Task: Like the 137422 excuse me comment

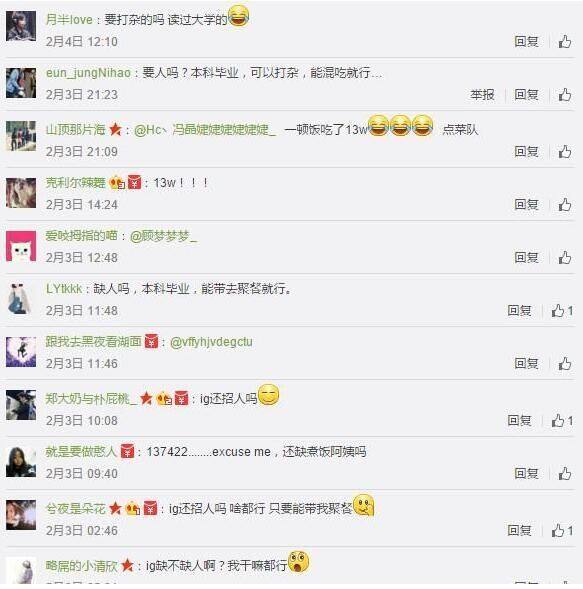Action: point(564,473)
